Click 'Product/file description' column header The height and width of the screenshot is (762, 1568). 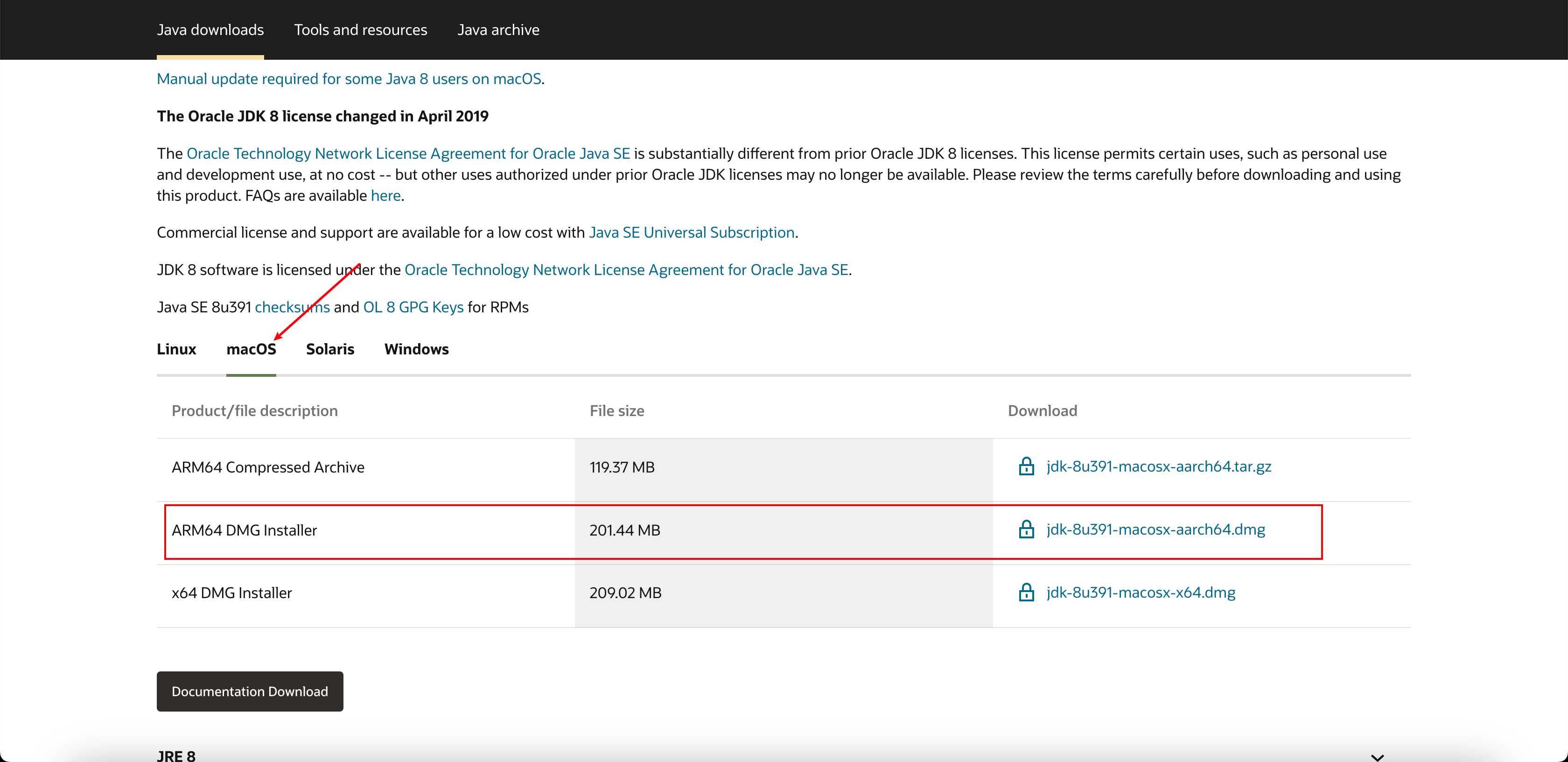(254, 410)
